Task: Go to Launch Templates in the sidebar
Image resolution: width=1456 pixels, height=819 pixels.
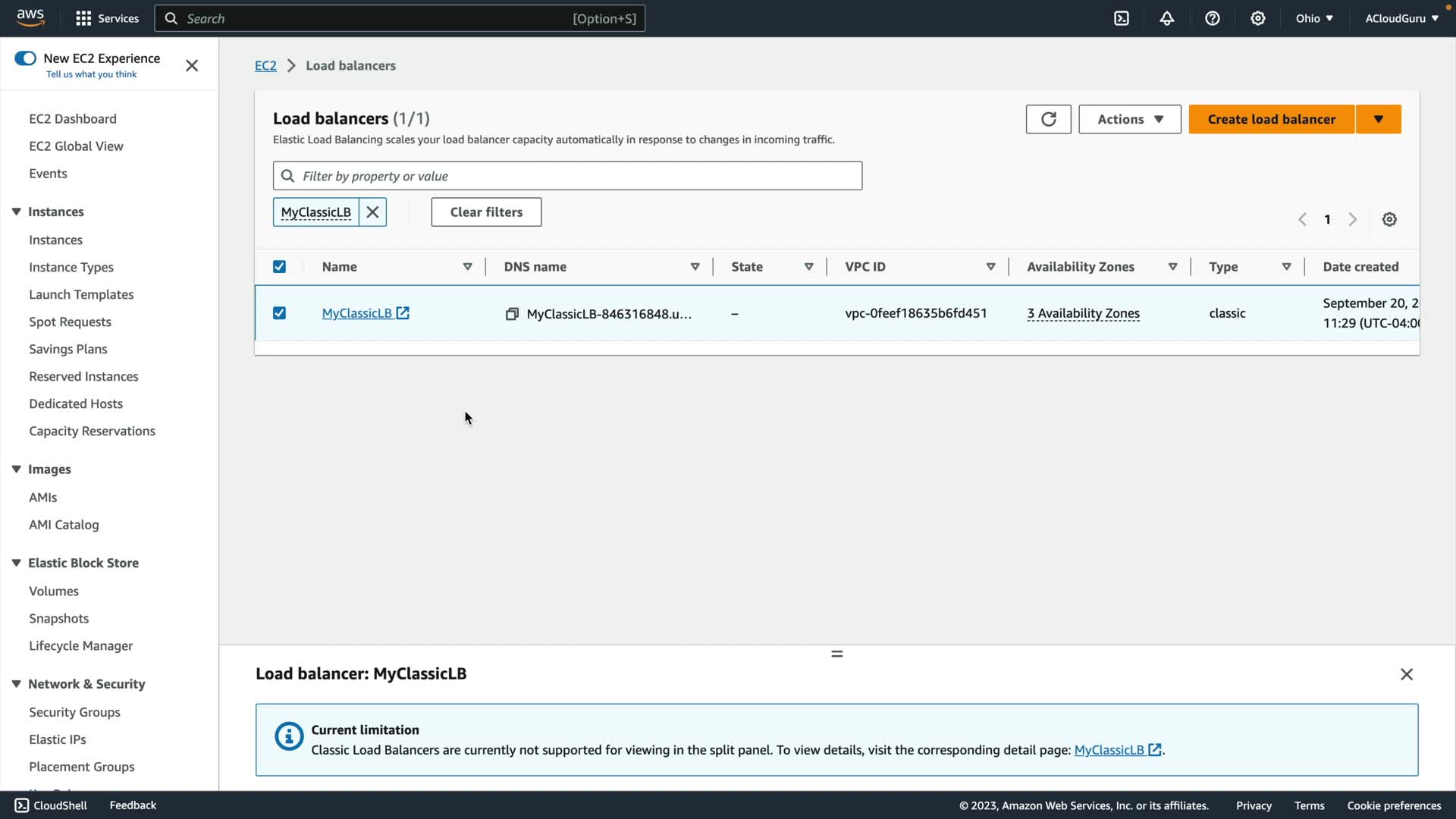Action: (x=81, y=294)
